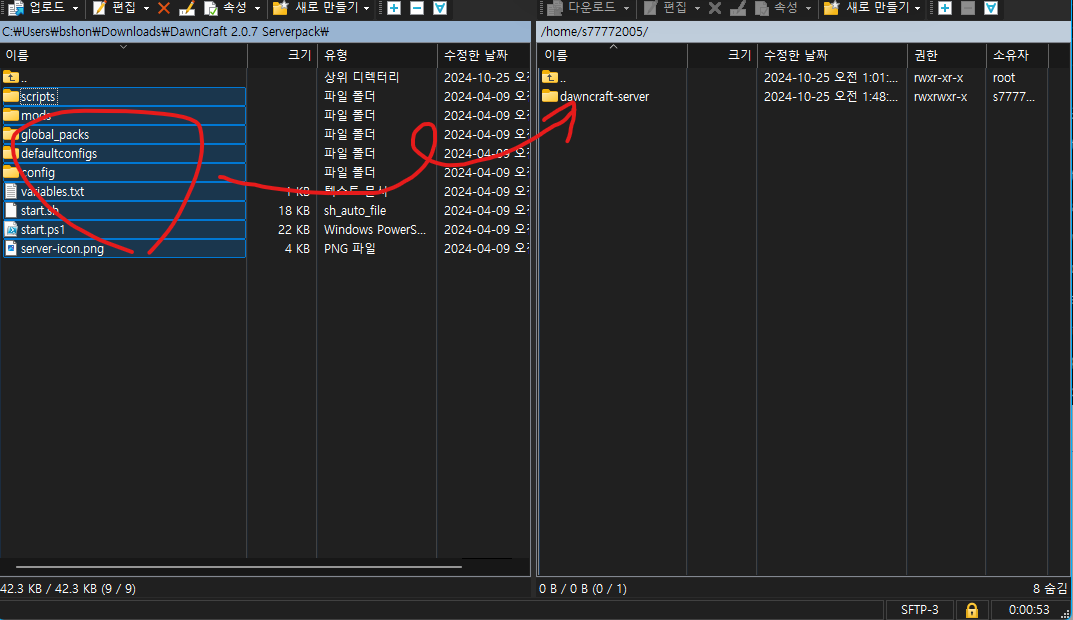1073x620 pixels.
Task: Expand the local Properties (속성) dropdown arrow
Action: tap(257, 8)
